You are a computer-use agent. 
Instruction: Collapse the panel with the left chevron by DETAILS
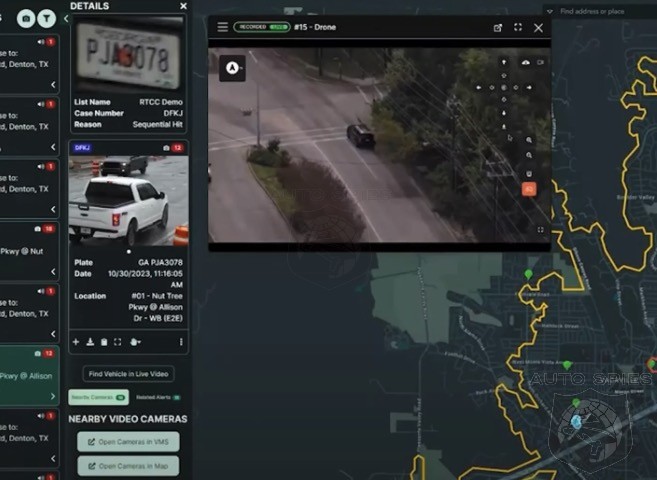(66, 18)
